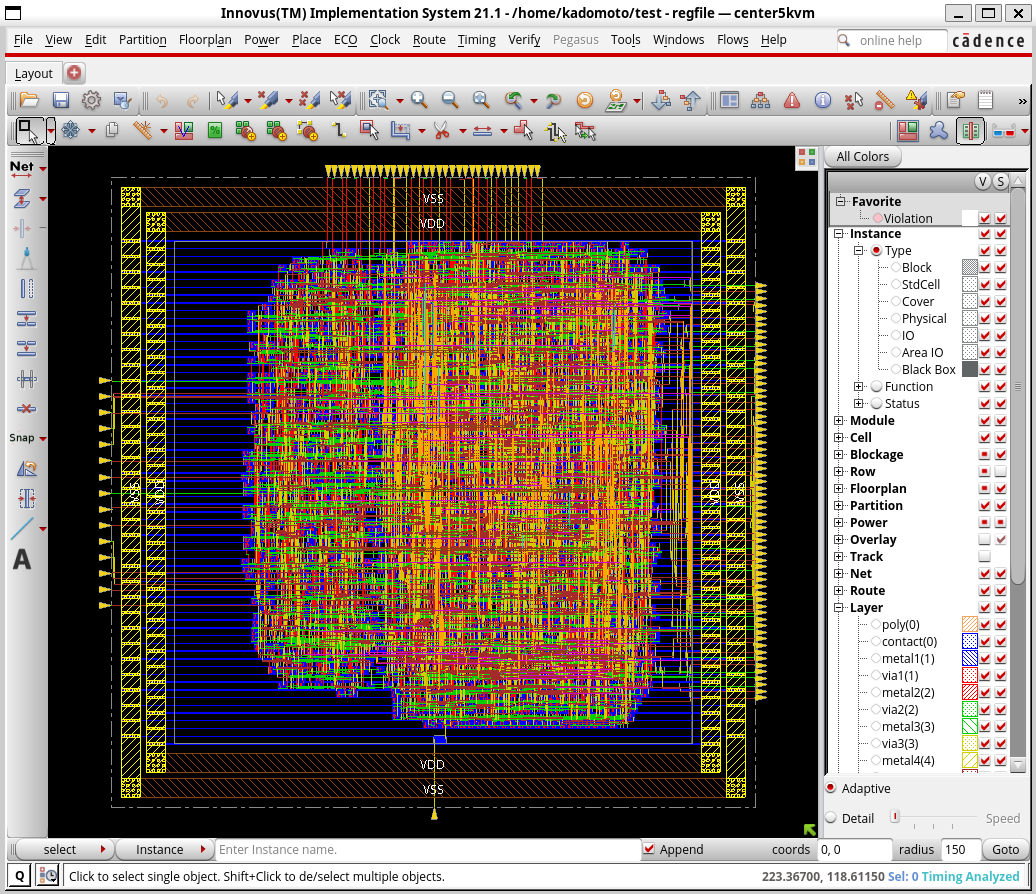Click the green percent placement density icon
1036x894 pixels.
(215, 131)
